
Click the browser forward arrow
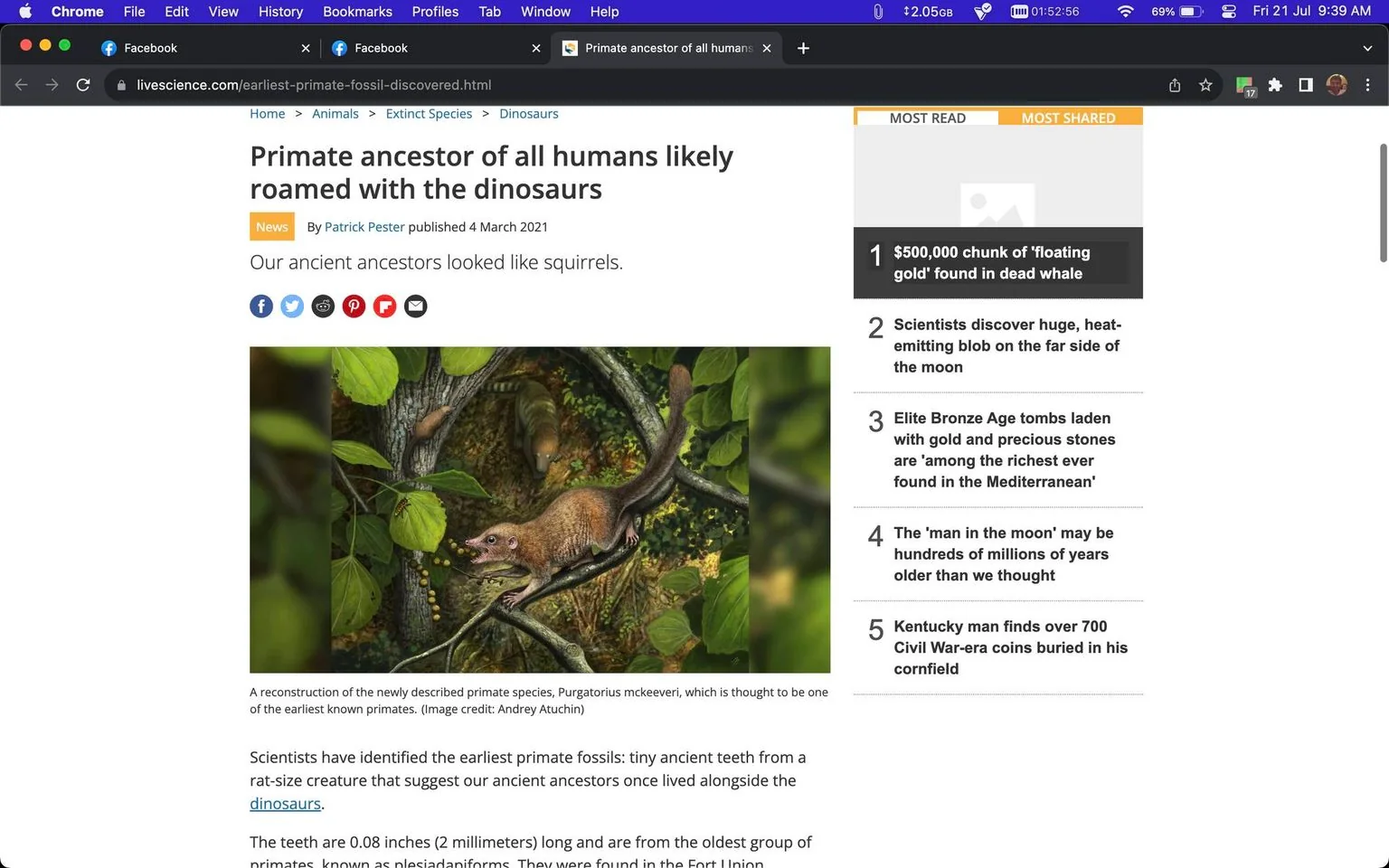(x=52, y=85)
